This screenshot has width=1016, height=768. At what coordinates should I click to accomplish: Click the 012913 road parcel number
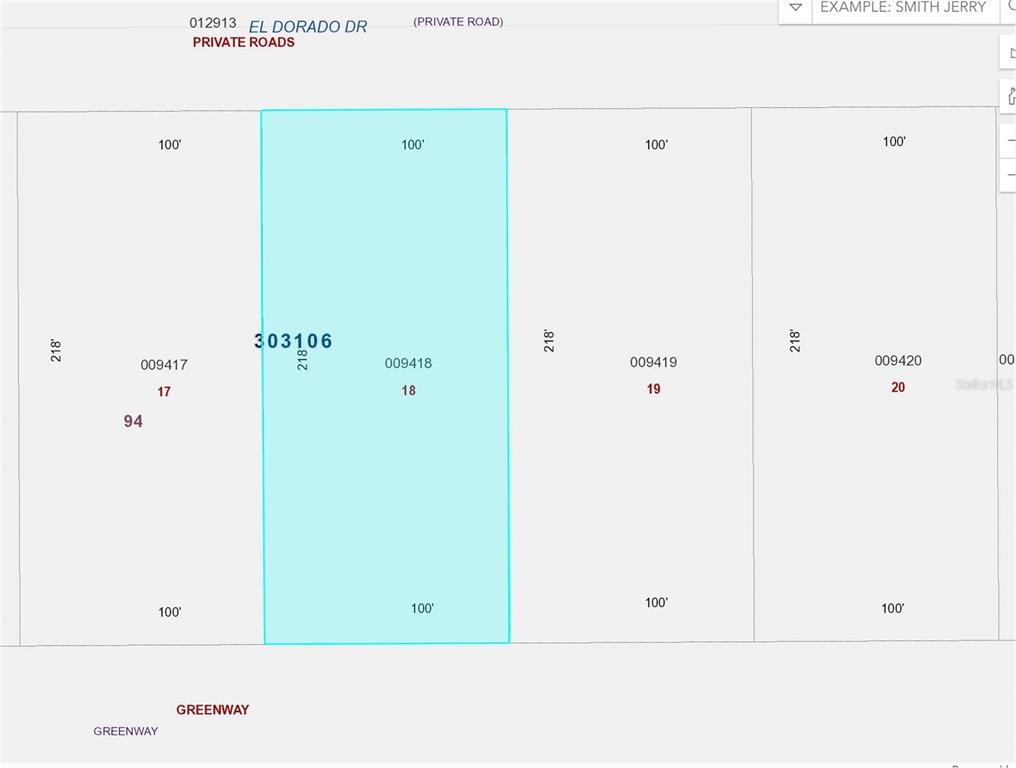tap(213, 22)
